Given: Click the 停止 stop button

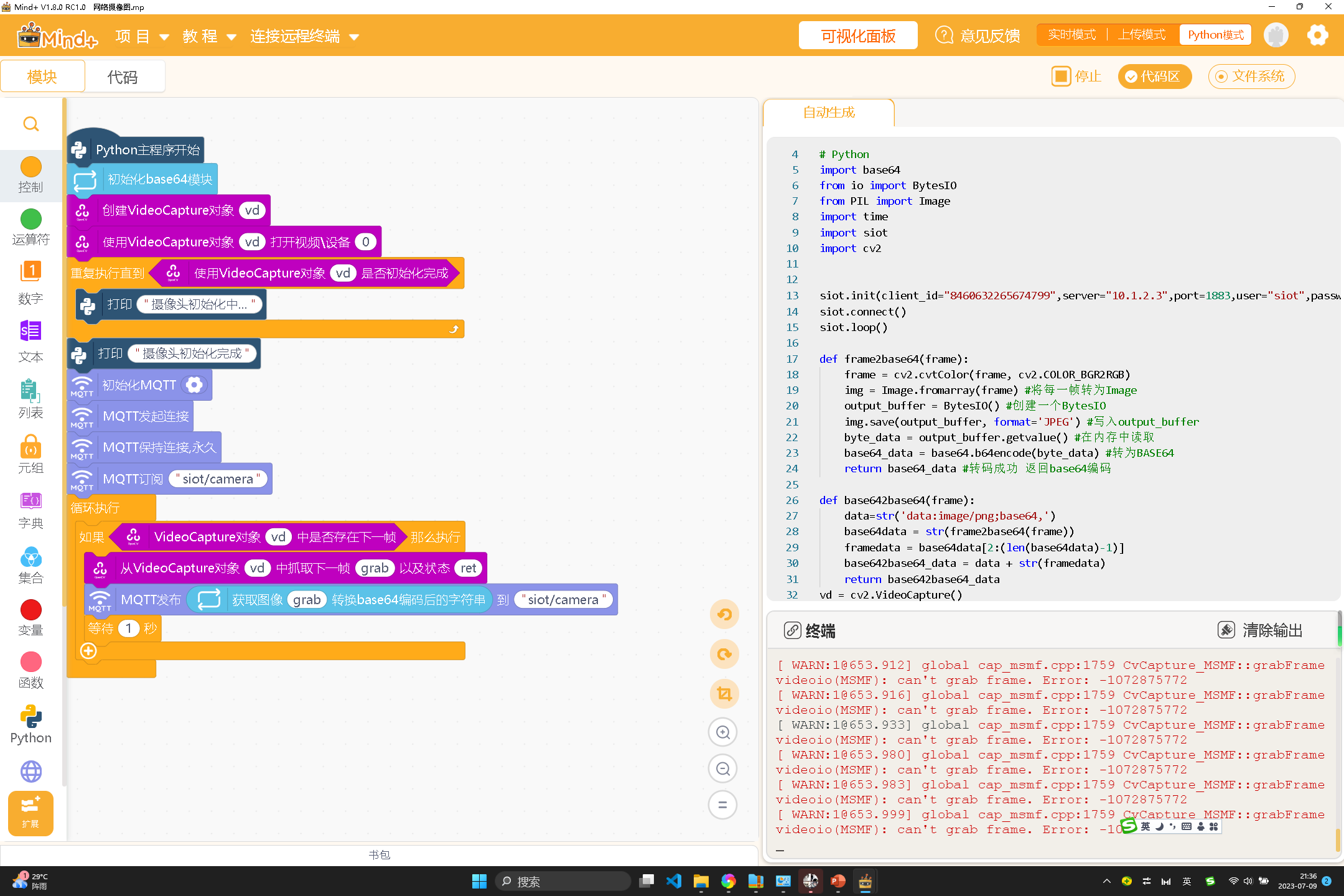Looking at the screenshot, I should [x=1076, y=77].
